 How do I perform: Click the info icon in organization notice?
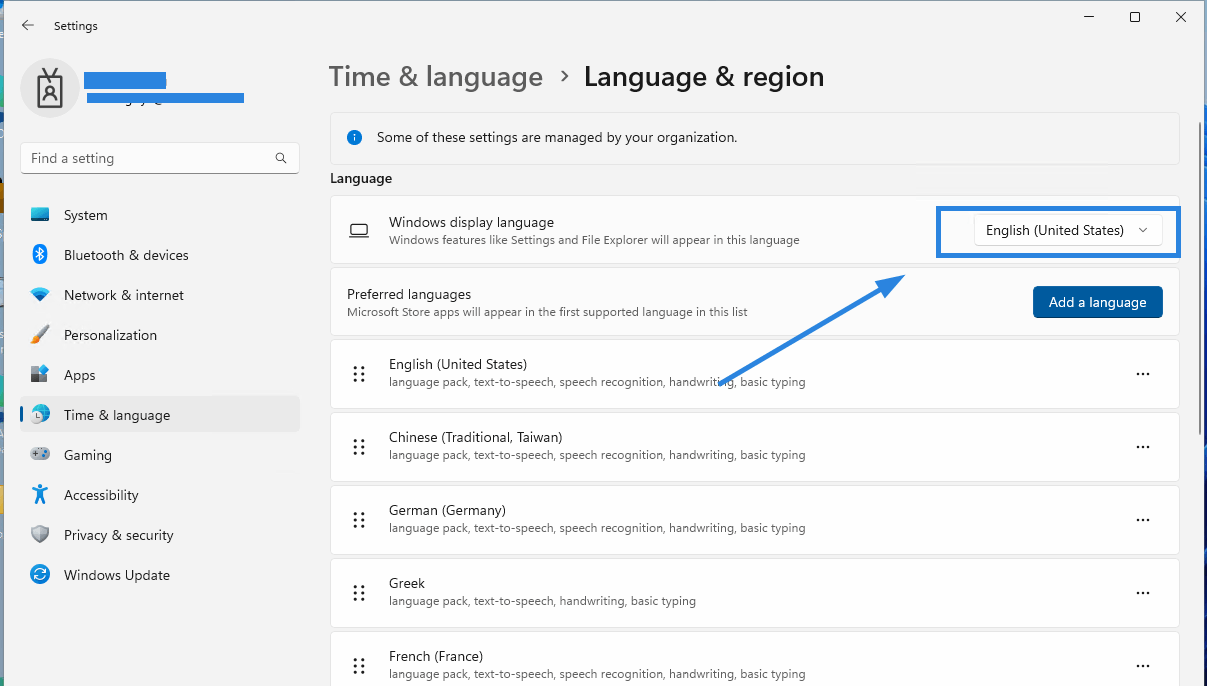[354, 138]
